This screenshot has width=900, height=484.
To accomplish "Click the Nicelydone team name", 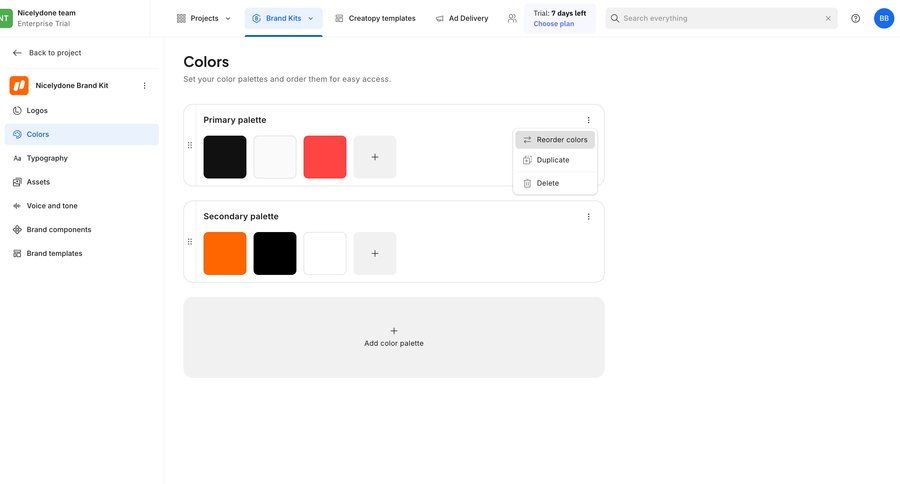I will click(46, 13).
